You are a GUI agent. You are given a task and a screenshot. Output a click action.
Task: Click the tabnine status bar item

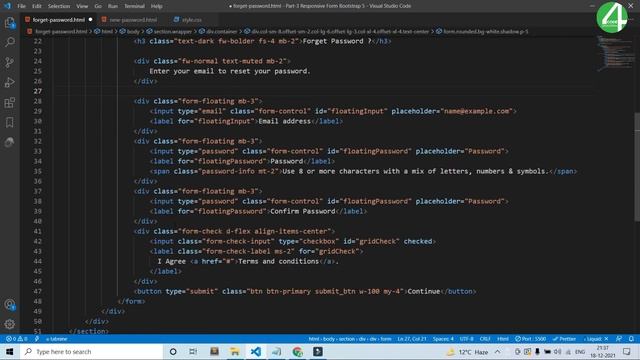pyautogui.click(x=57, y=339)
